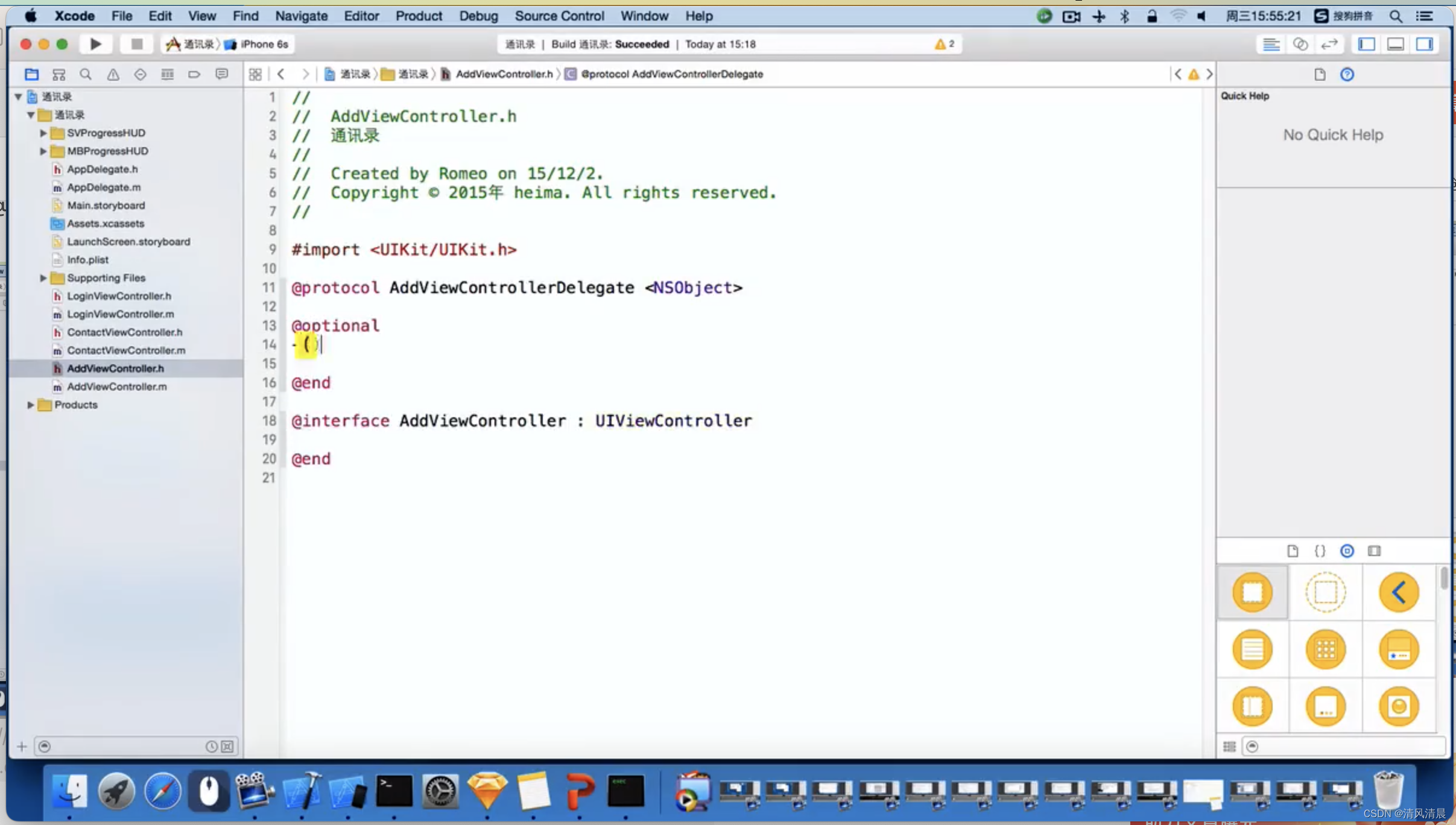This screenshot has width=1456, height=825.
Task: Collapse the 通讯录 group folder
Action: pyautogui.click(x=31, y=115)
